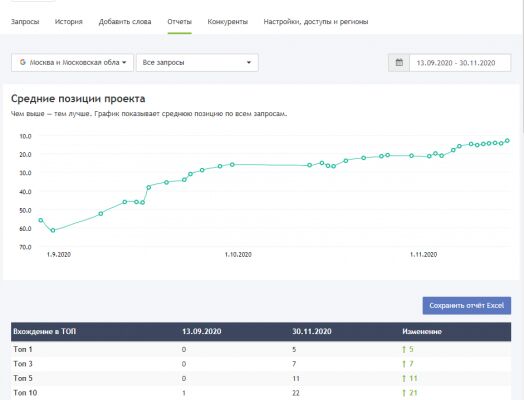Open the Все запросы dropdown
Screen dimensions: 524x400
(197, 62)
